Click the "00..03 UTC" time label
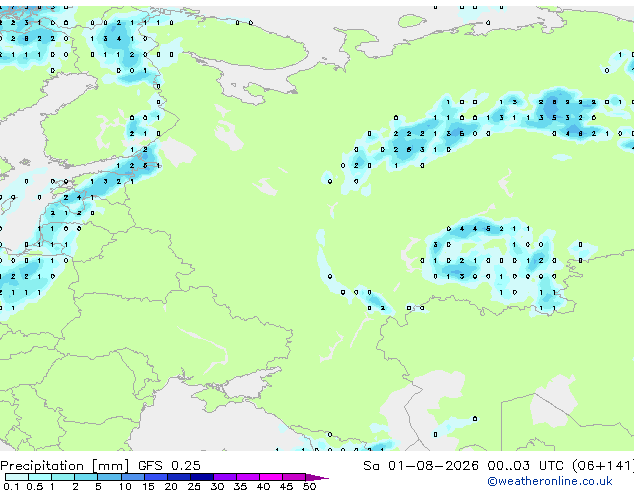This screenshot has height=490, width=634. click(525, 466)
